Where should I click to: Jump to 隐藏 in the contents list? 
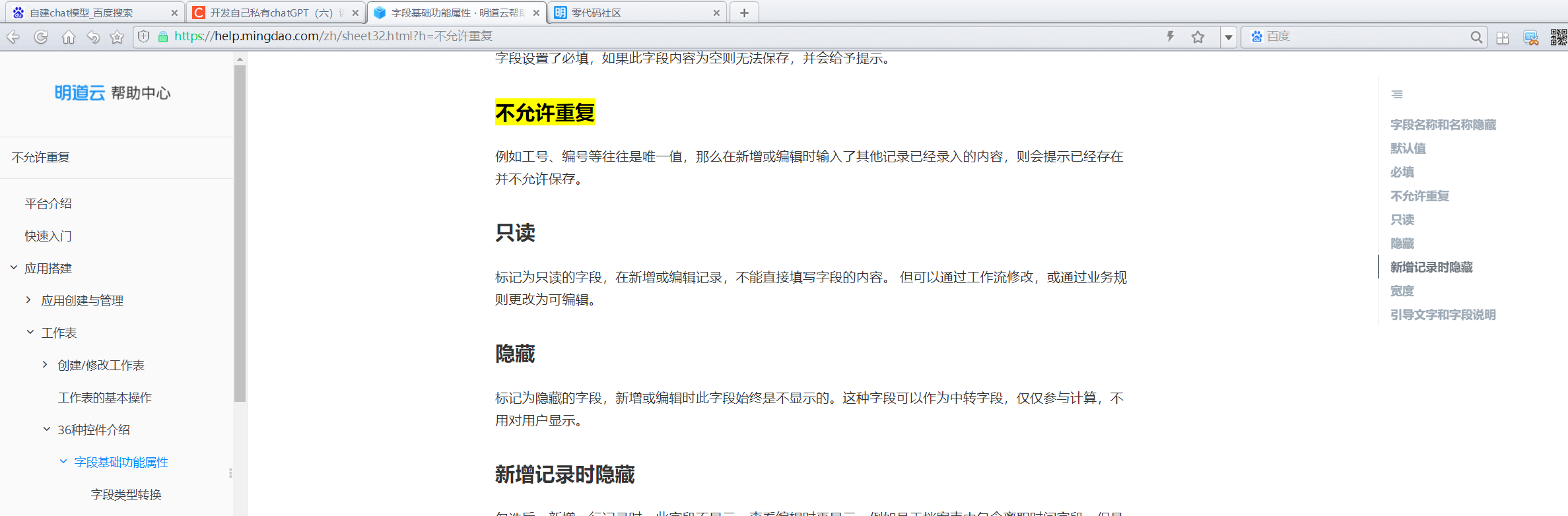pyautogui.click(x=1402, y=243)
